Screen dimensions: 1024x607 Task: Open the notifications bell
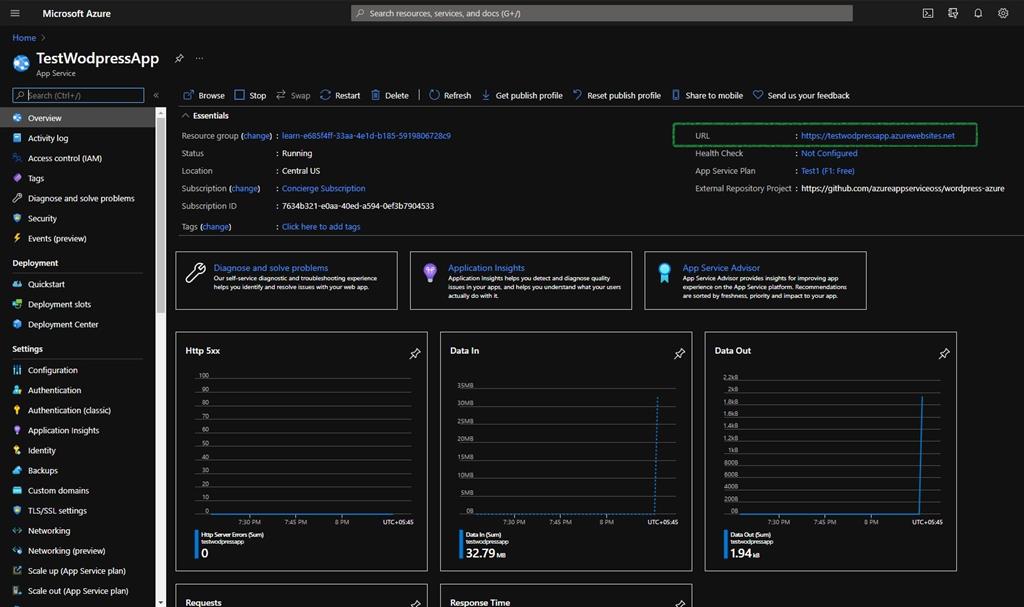pos(978,13)
